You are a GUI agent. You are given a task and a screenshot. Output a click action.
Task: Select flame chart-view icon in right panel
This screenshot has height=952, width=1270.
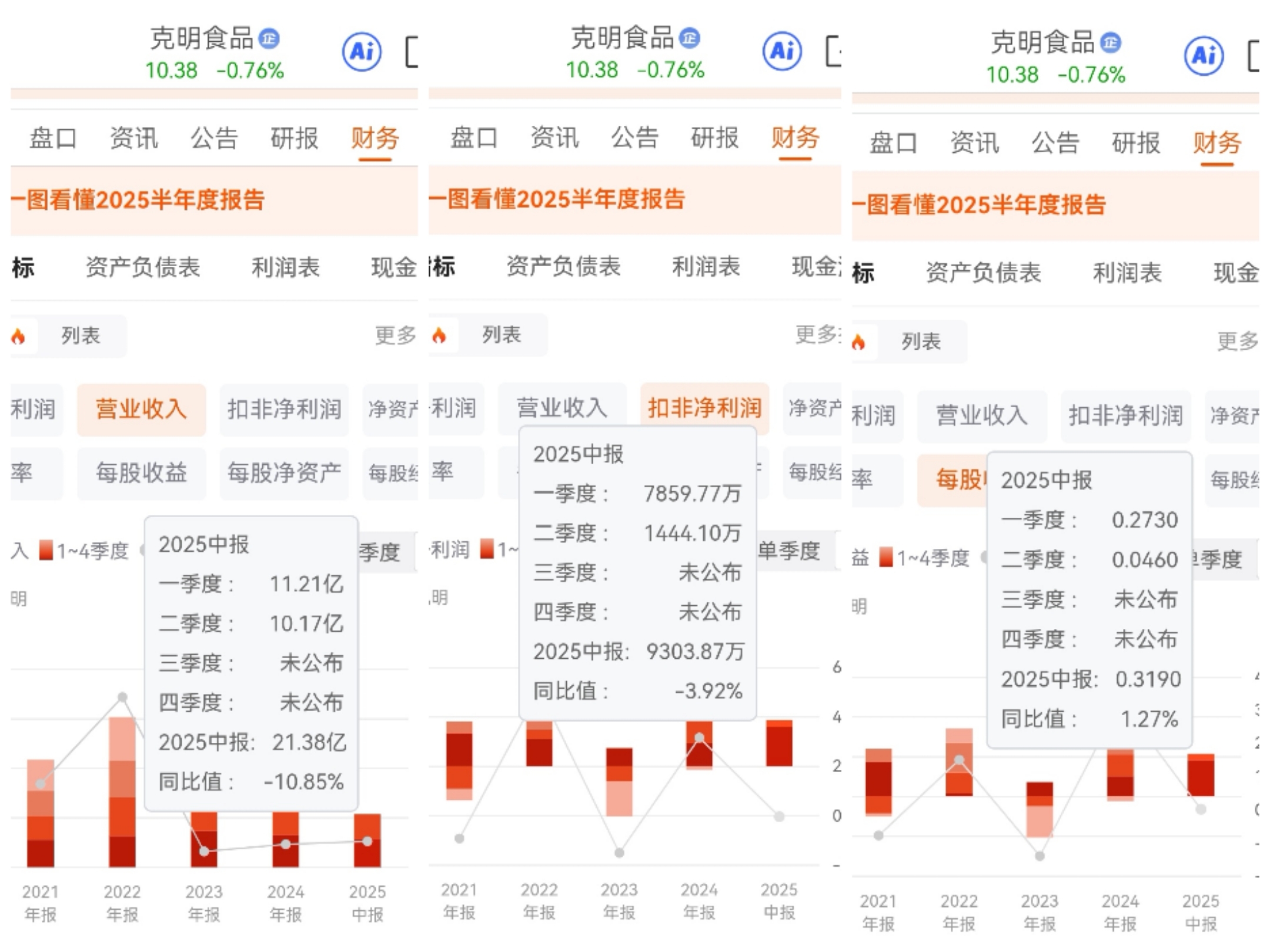tap(859, 342)
